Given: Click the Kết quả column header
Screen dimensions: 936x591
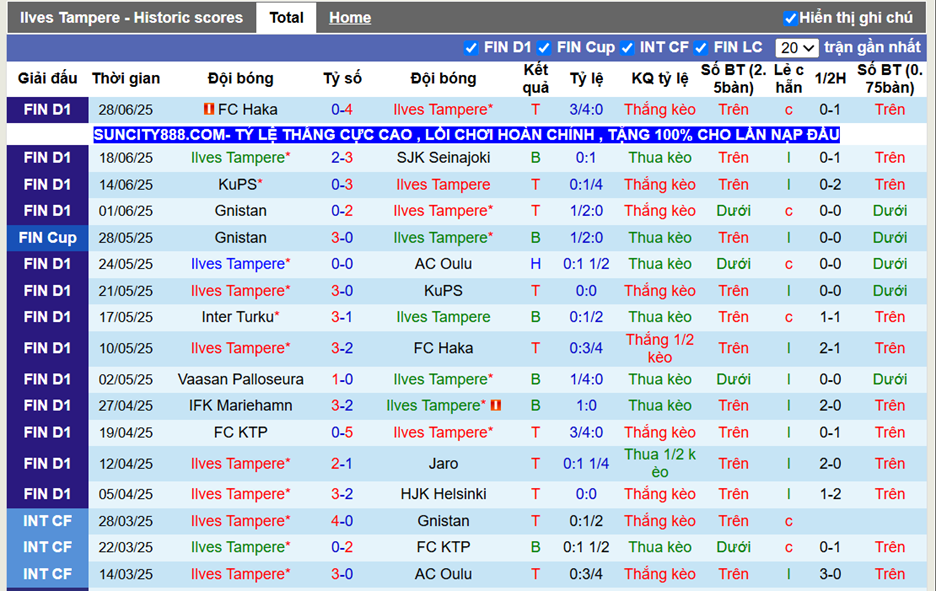Looking at the screenshot, I should tap(535, 79).
